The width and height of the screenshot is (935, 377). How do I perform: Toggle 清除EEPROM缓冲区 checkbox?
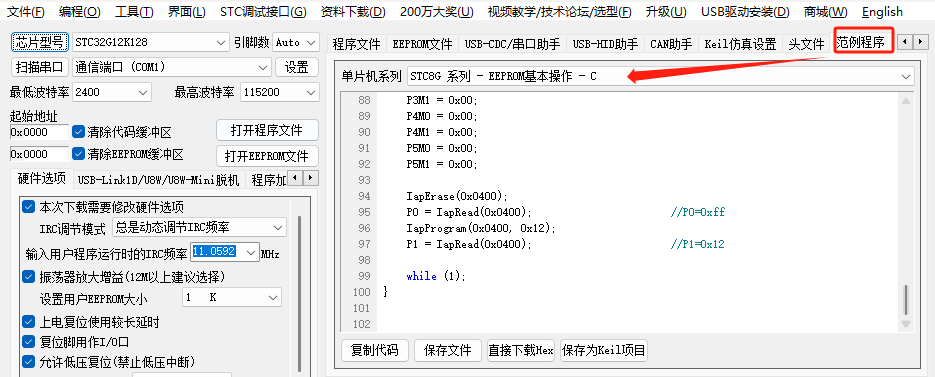[78, 154]
